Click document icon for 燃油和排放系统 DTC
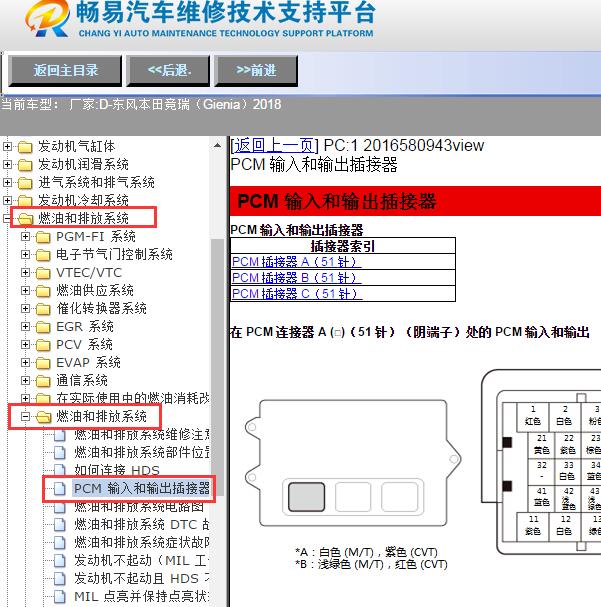 point(60,525)
